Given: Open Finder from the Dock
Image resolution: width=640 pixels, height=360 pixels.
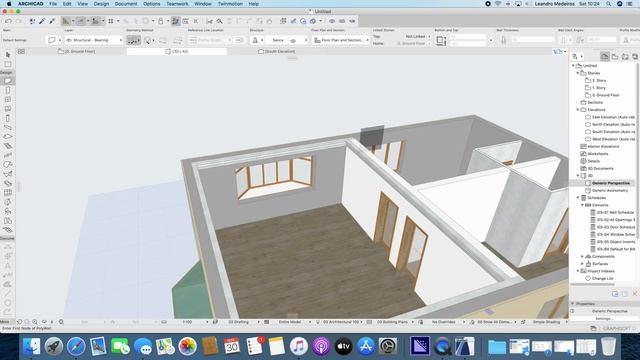Looking at the screenshot, I should (31, 347).
